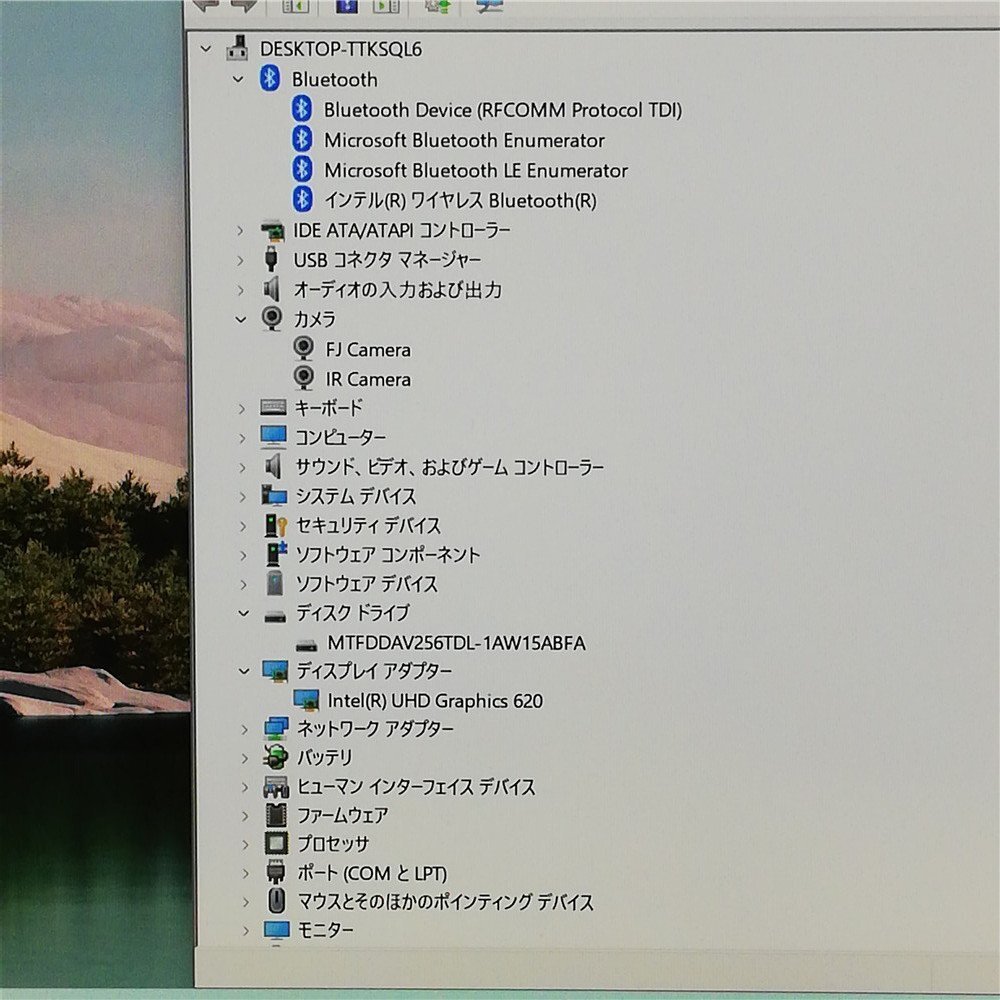Collapse the カメラ category
Viewport: 1000px width, 1000px height.
tap(240, 320)
